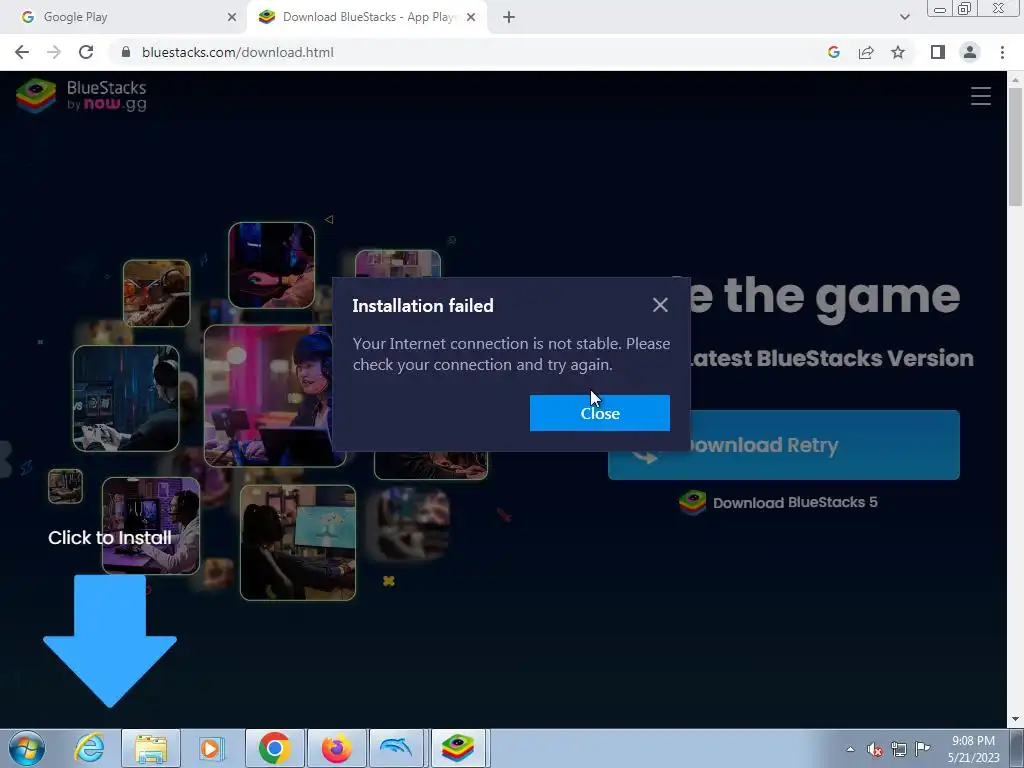Viewport: 1024px width, 768px height.
Task: View site security lock information
Action: [x=126, y=52]
